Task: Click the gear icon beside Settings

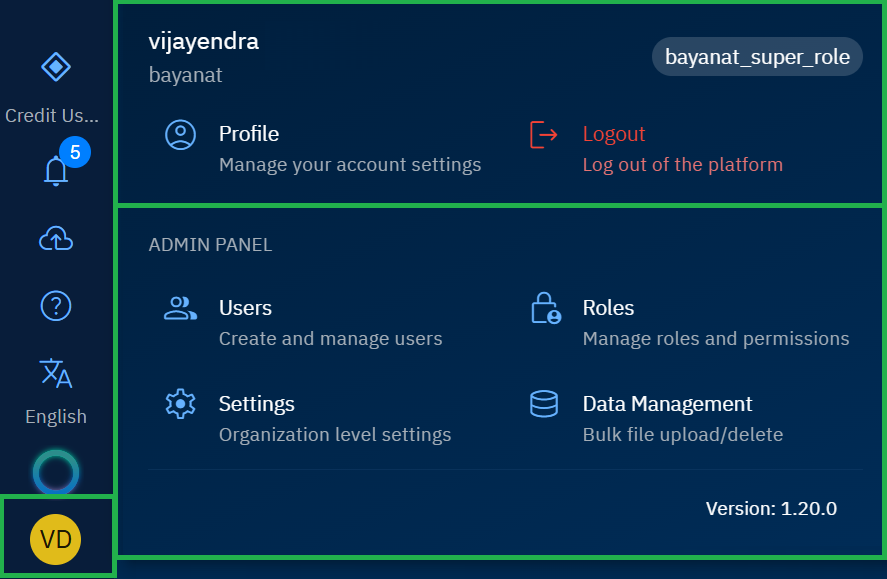Action: [180, 404]
